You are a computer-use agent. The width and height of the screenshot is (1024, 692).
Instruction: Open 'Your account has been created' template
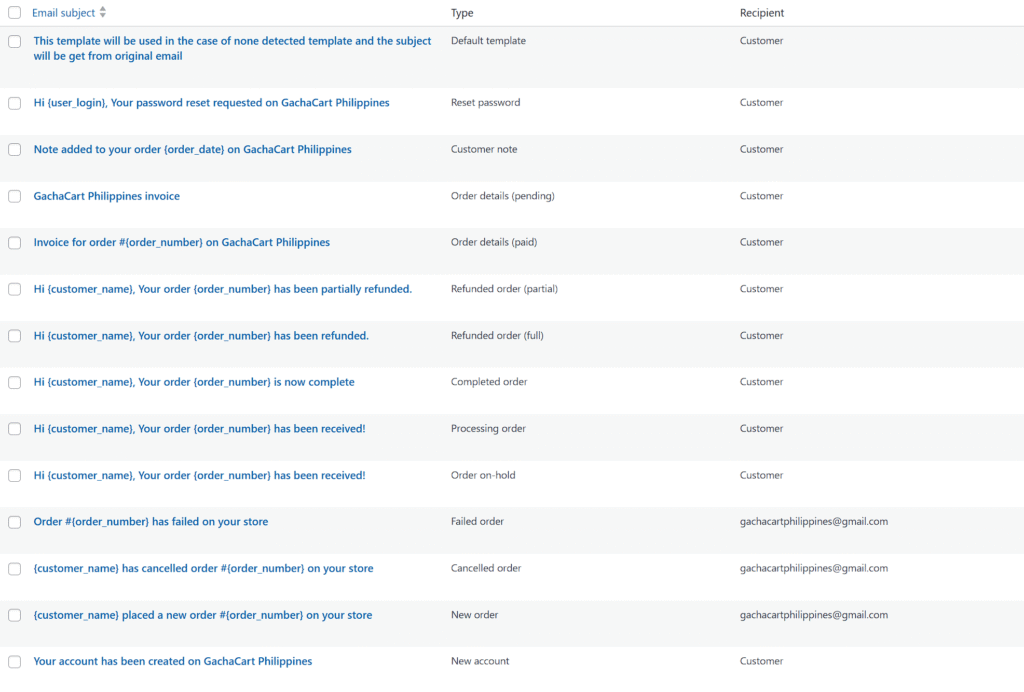172,661
